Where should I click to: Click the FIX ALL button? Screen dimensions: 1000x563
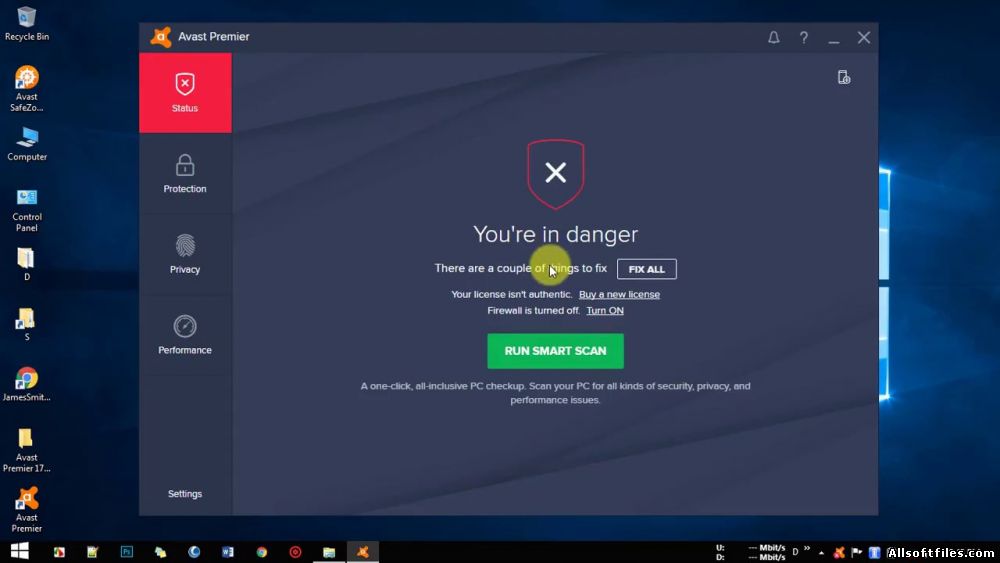point(646,269)
